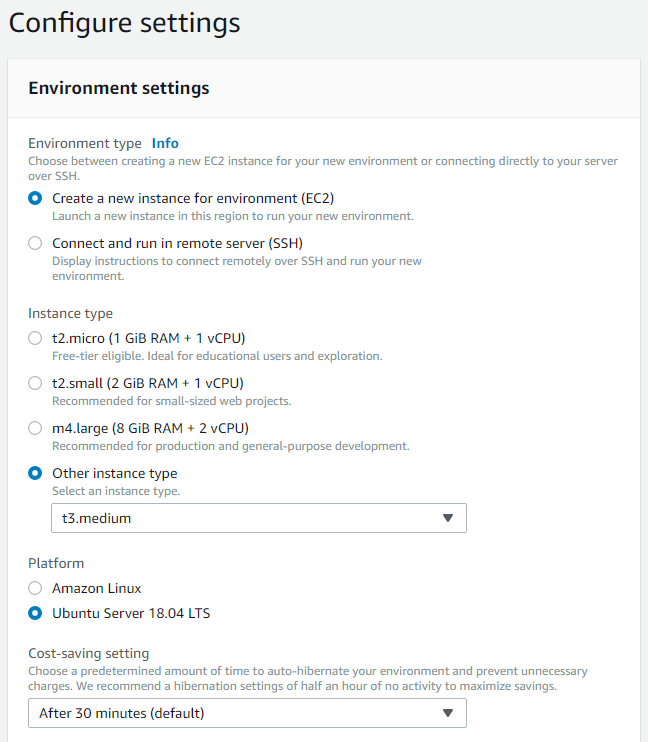The width and height of the screenshot is (648, 742).
Task: Click the Cost-saving setting label
Action: point(88,653)
